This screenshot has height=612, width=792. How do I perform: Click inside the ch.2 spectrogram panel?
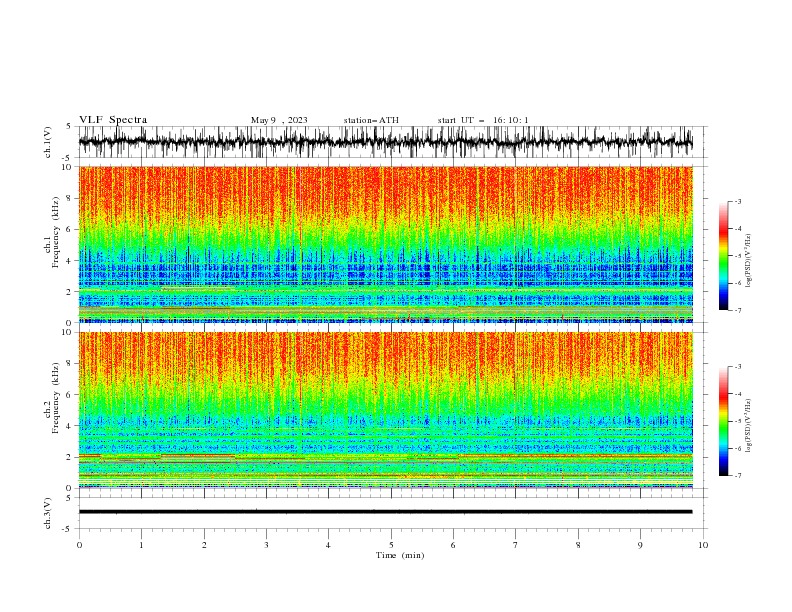click(x=385, y=410)
